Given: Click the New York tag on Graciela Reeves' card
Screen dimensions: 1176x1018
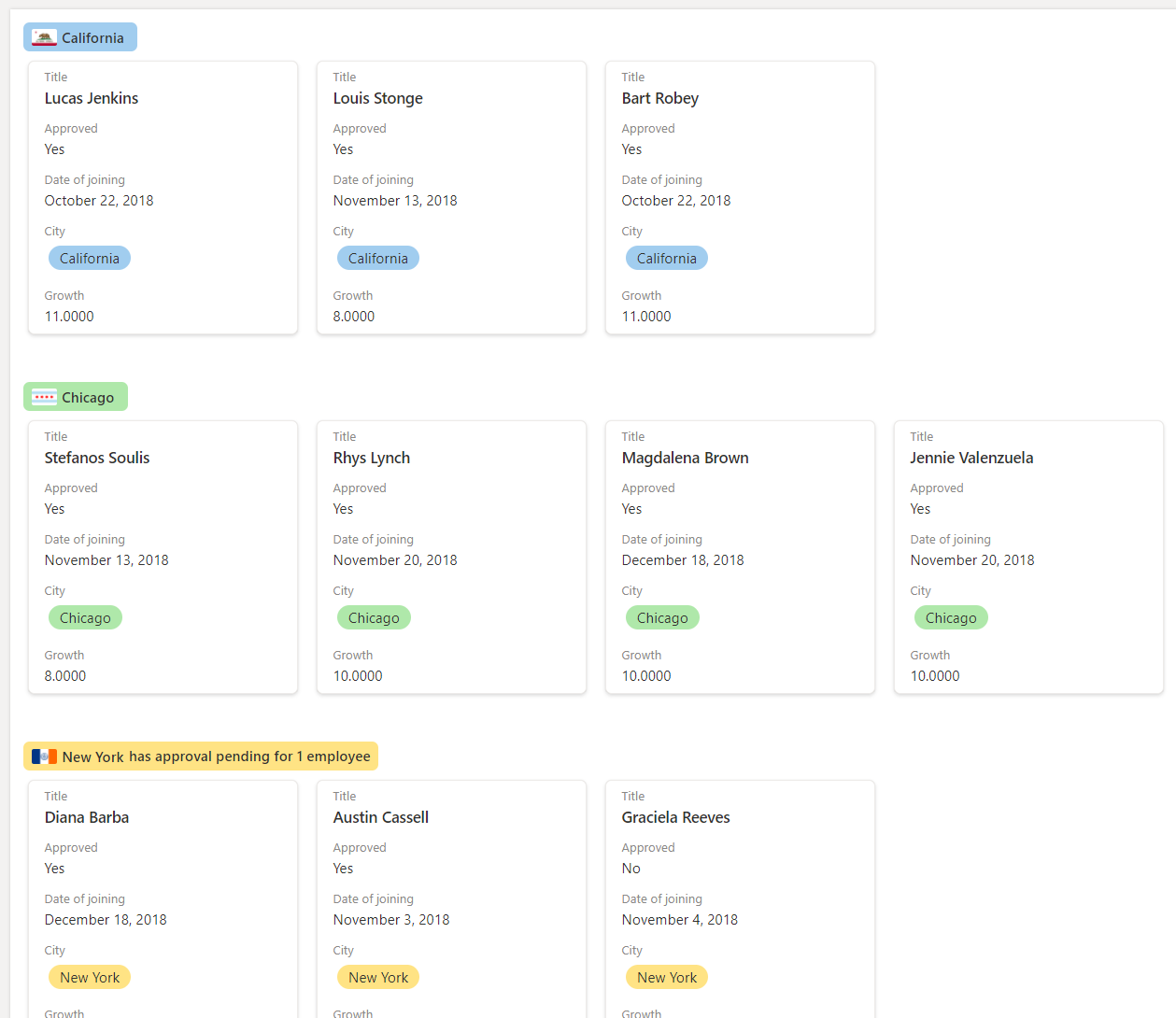Looking at the screenshot, I should click(x=667, y=977).
